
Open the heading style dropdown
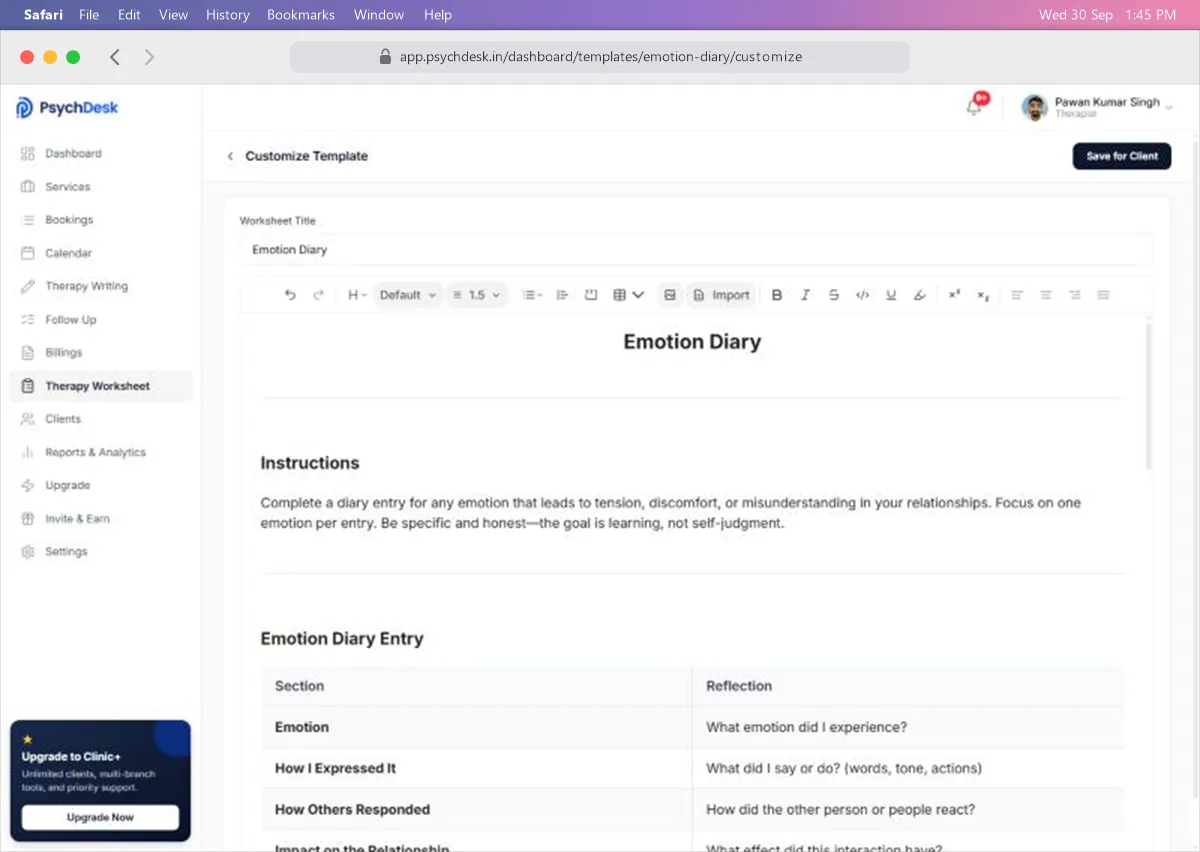pos(357,295)
